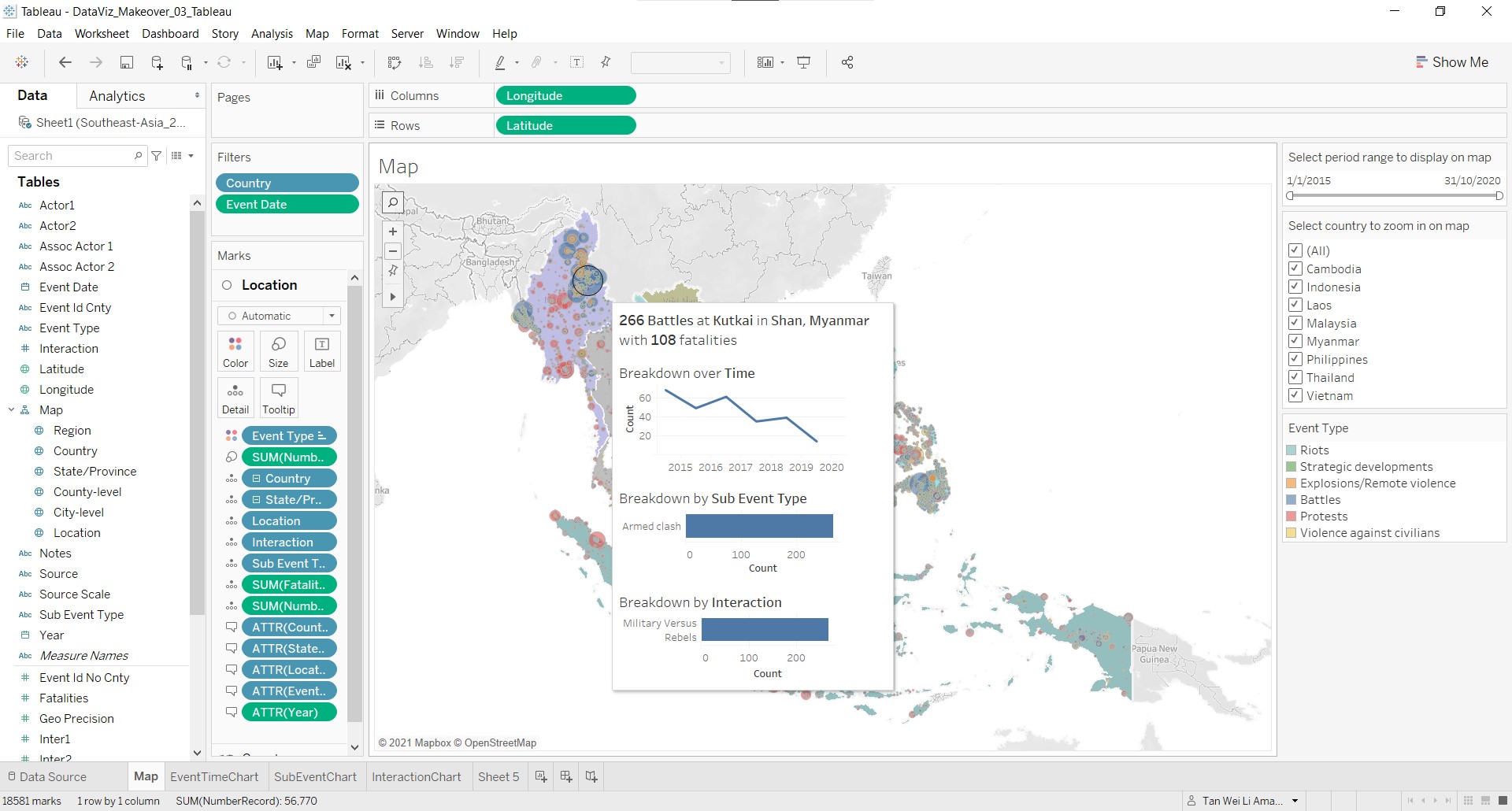The width and height of the screenshot is (1512, 811).
Task: Open the Color marks card
Action: [235, 351]
